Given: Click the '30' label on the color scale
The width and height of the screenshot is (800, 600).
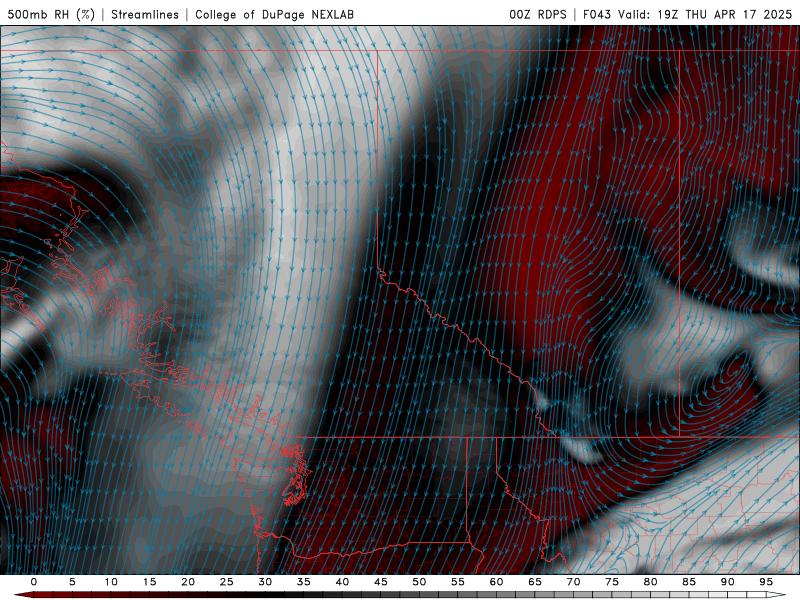Looking at the screenshot, I should 265,582.
